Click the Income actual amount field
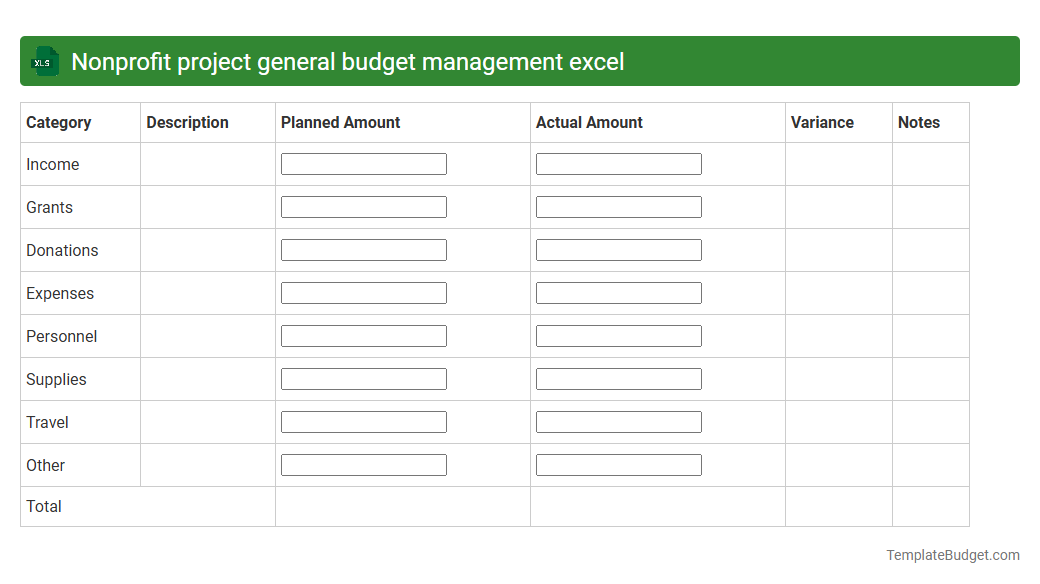The width and height of the screenshot is (1040, 584). (618, 163)
